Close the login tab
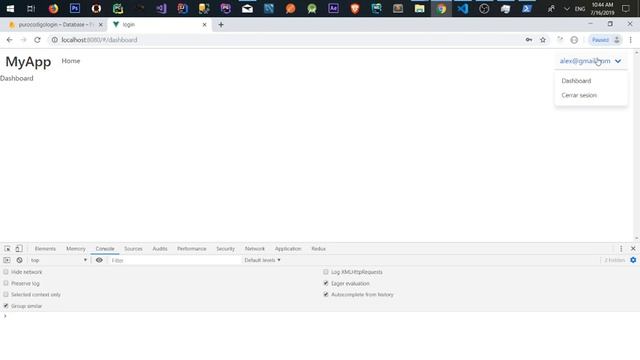The image size is (640, 360). 204,25
